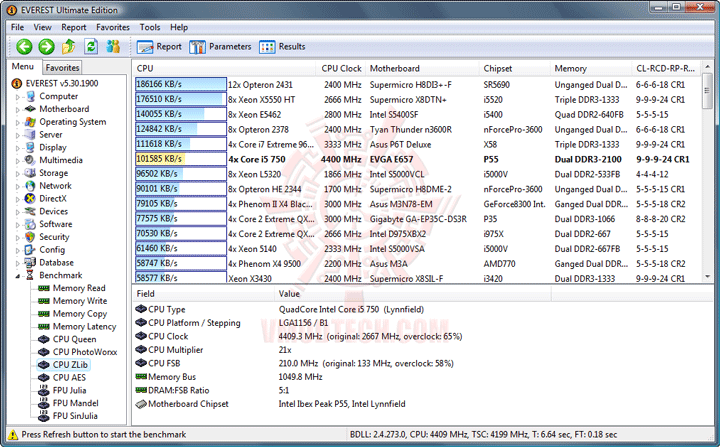The width and height of the screenshot is (720, 447).
Task: Click the results list scrollbar thumb
Action: [x=708, y=91]
